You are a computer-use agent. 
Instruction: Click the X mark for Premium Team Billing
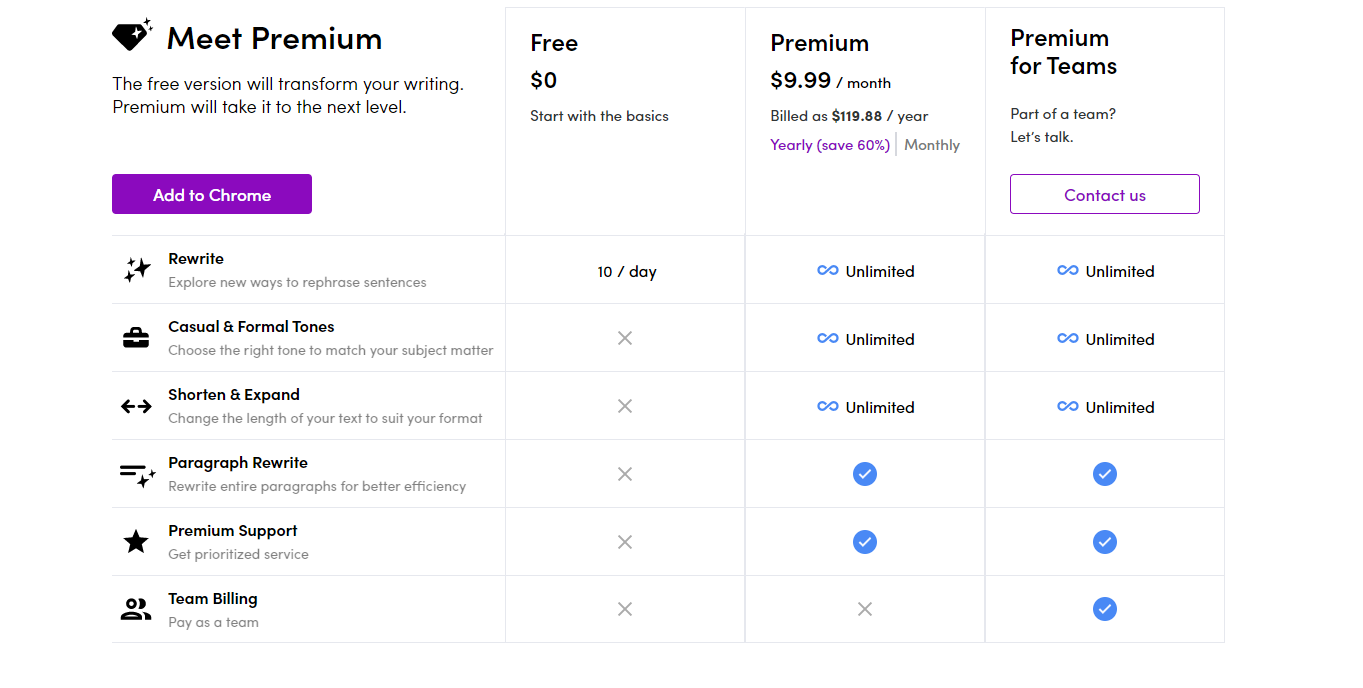[x=865, y=609]
